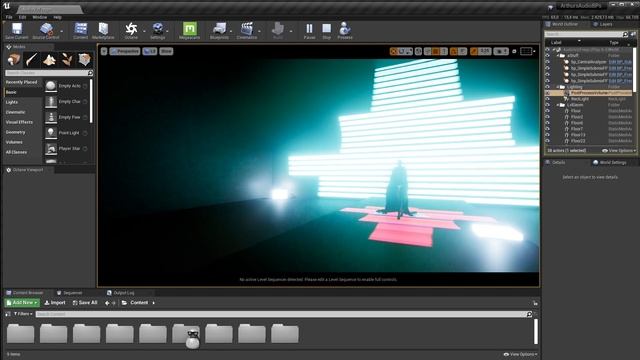Toggle visibility of RectLight in outliner
The height and width of the screenshot is (360, 640).
click(548, 99)
